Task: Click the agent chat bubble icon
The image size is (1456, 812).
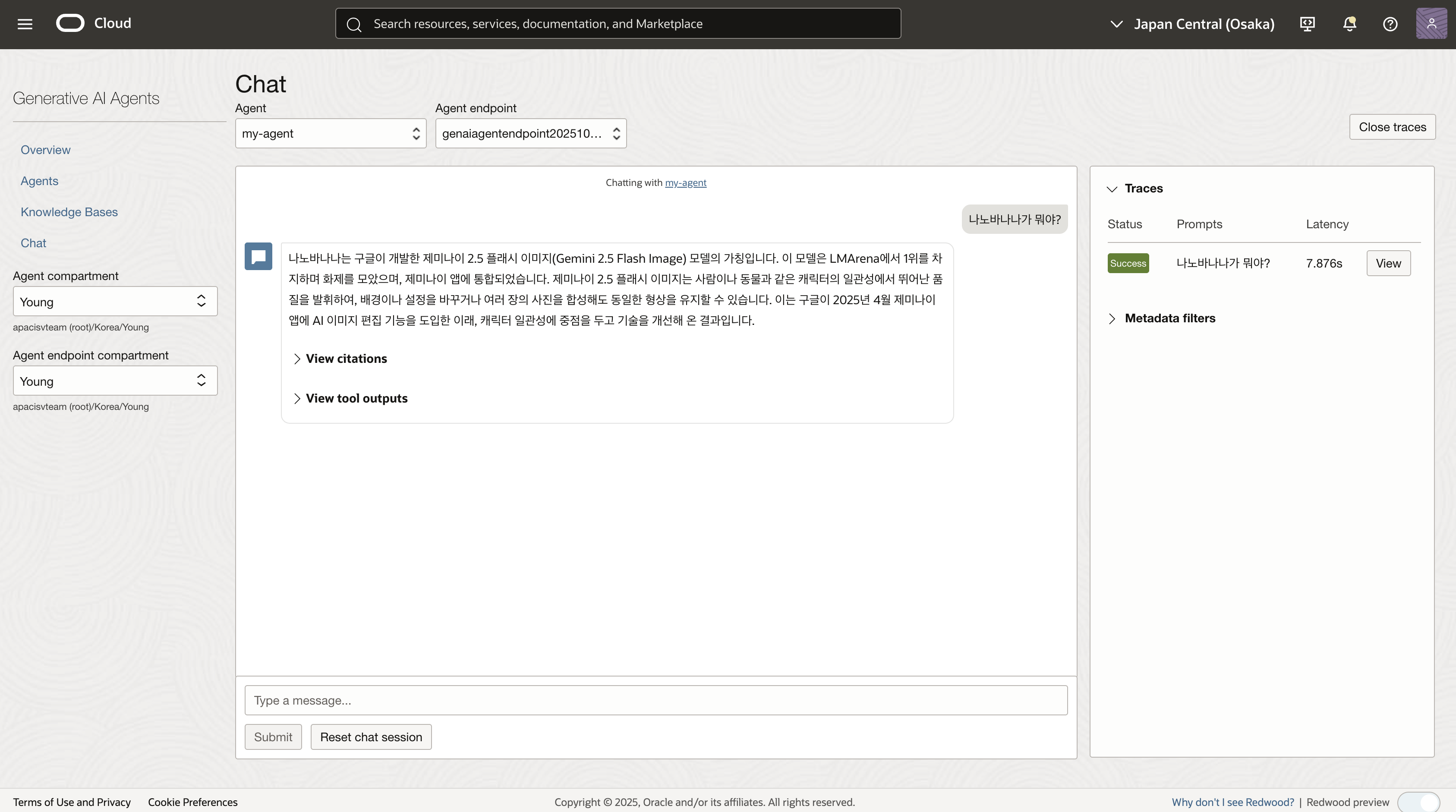Action: click(258, 257)
